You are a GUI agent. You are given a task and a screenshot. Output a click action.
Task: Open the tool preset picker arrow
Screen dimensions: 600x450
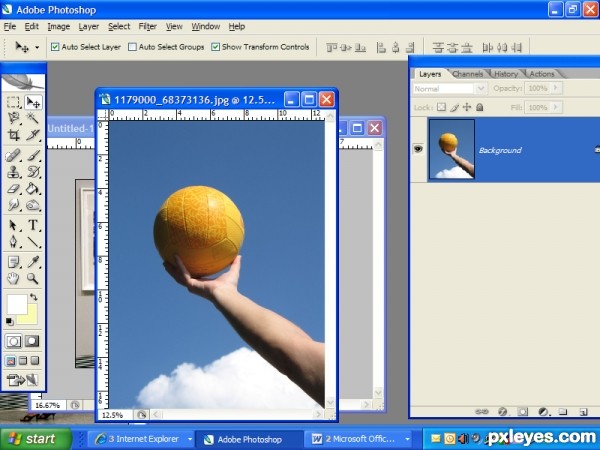pos(37,47)
